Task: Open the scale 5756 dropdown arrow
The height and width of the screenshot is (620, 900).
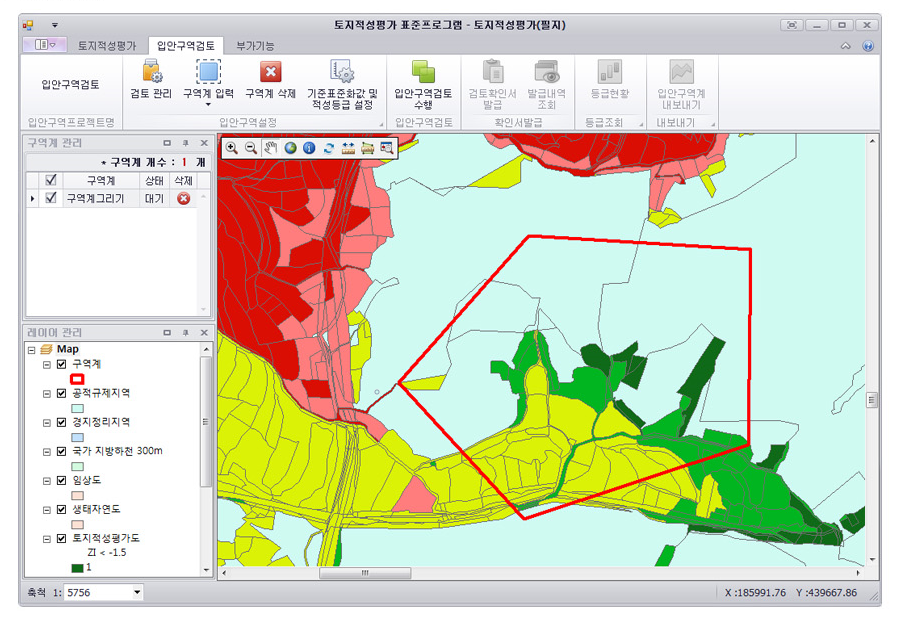Action: click(137, 592)
